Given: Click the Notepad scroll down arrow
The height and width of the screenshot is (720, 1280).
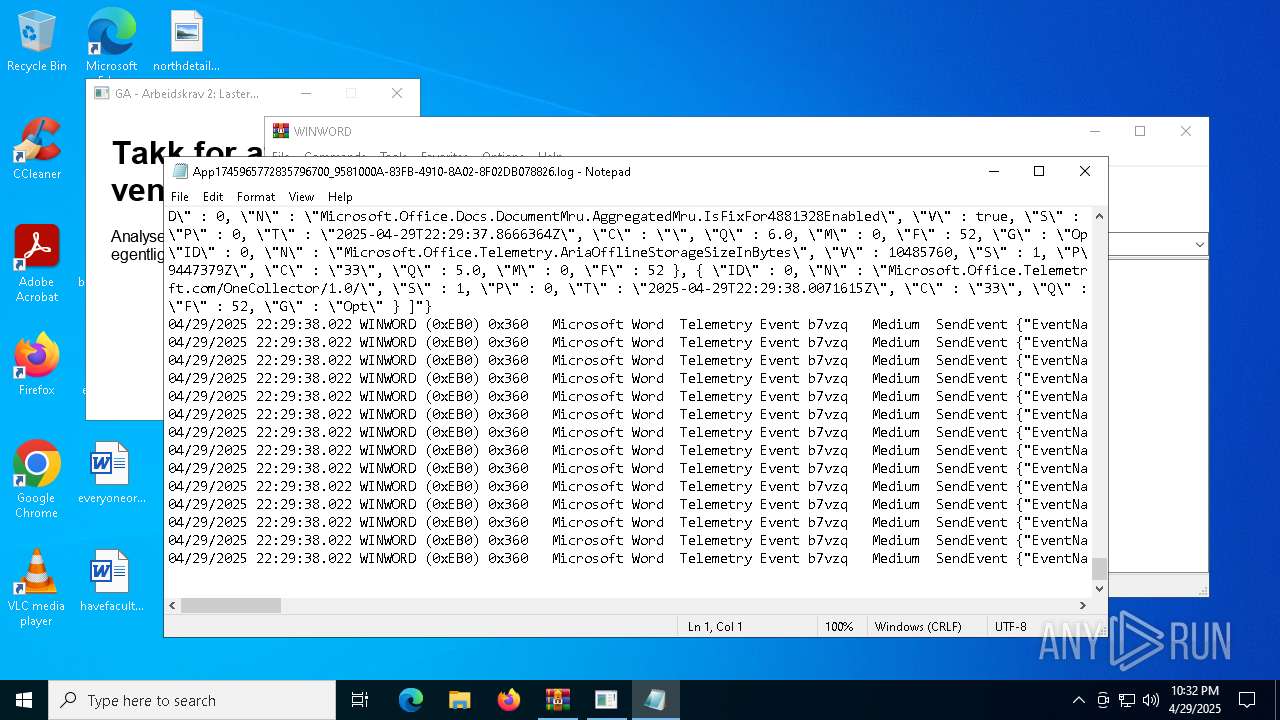Looking at the screenshot, I should click(x=1099, y=589).
